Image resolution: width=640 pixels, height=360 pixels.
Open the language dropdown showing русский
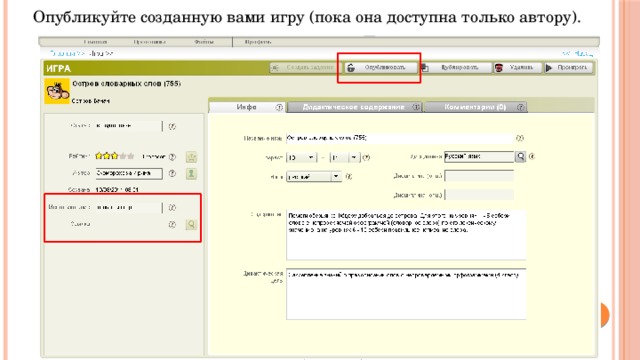pos(314,177)
